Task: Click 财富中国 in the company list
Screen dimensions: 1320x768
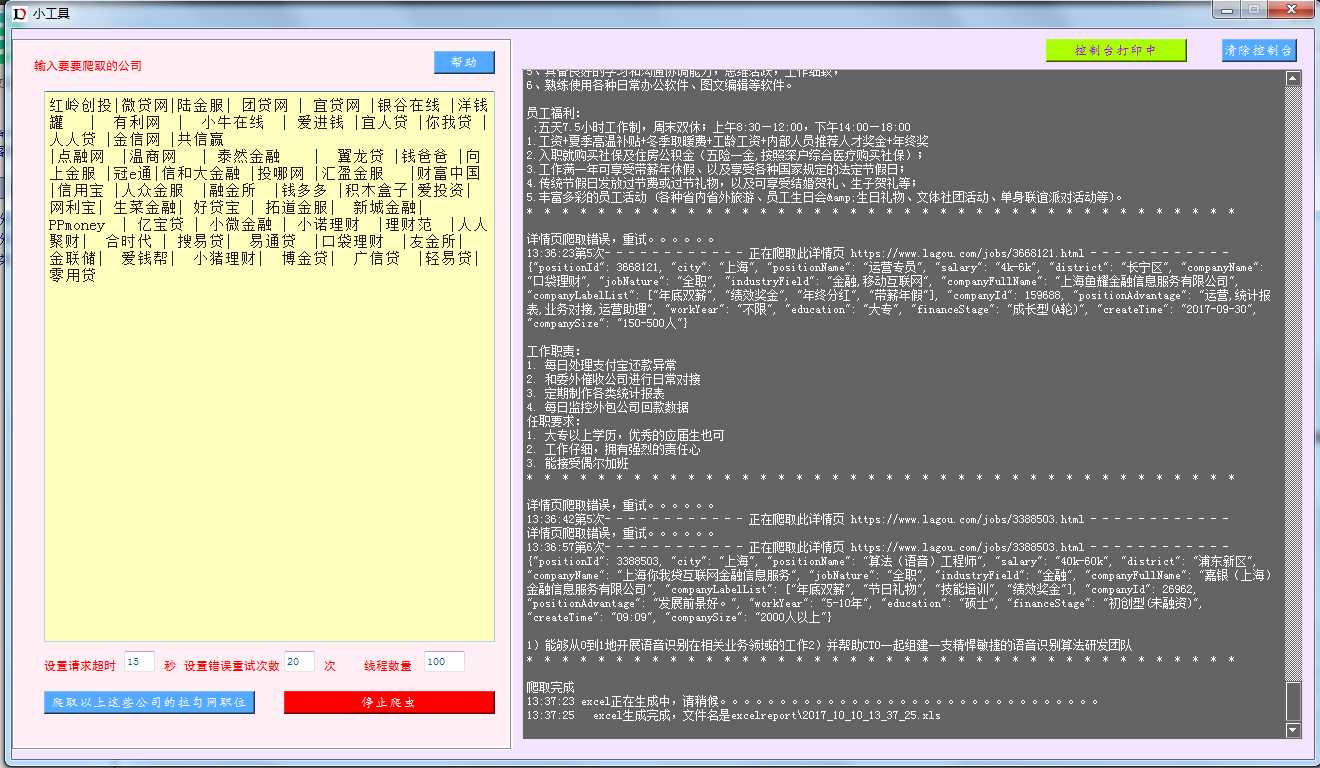Action: (x=448, y=173)
